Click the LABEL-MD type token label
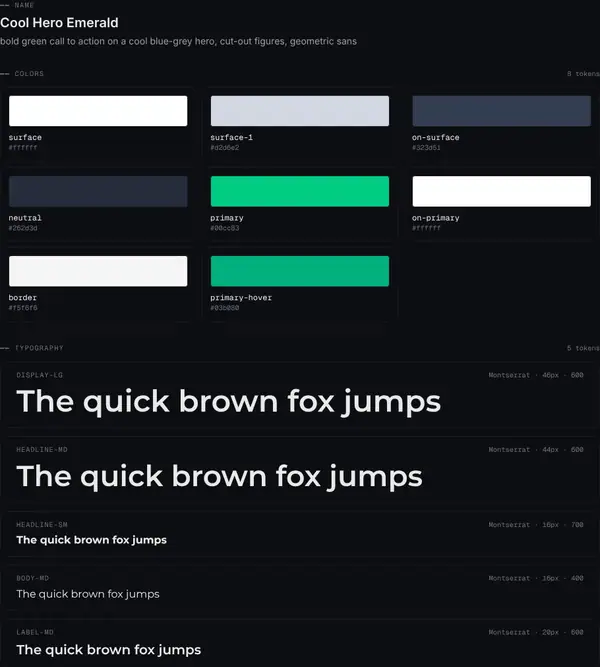The height and width of the screenshot is (667, 600). [35, 633]
